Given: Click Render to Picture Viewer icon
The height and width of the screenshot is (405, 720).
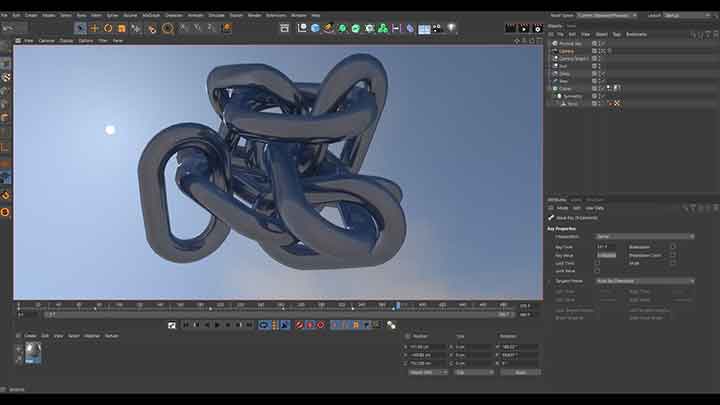Looking at the screenshot, I should (x=524, y=28).
